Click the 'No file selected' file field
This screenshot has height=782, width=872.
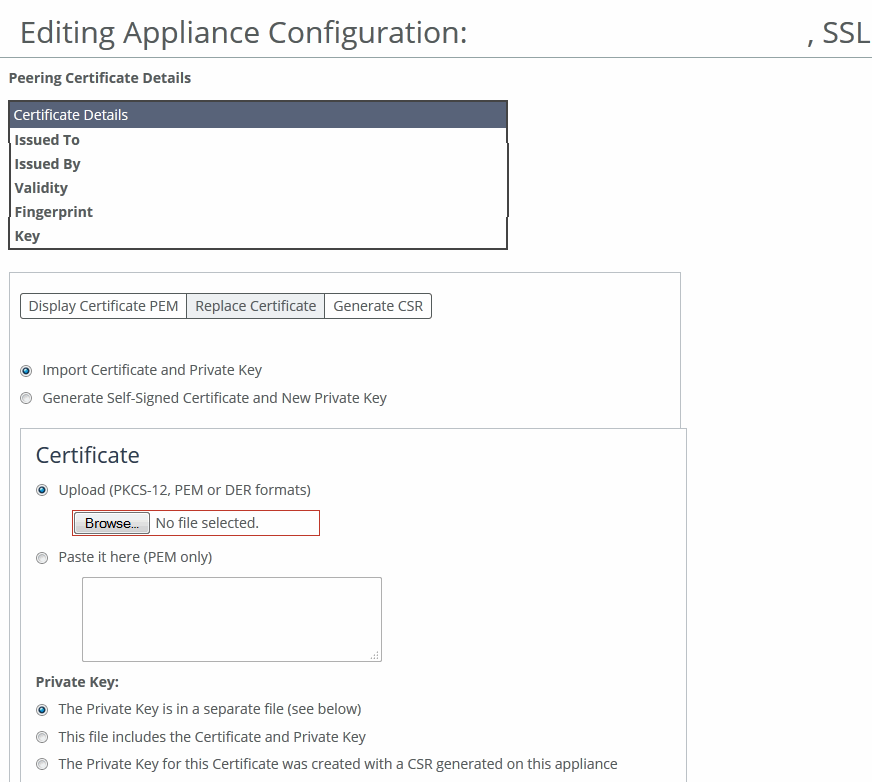coord(230,523)
